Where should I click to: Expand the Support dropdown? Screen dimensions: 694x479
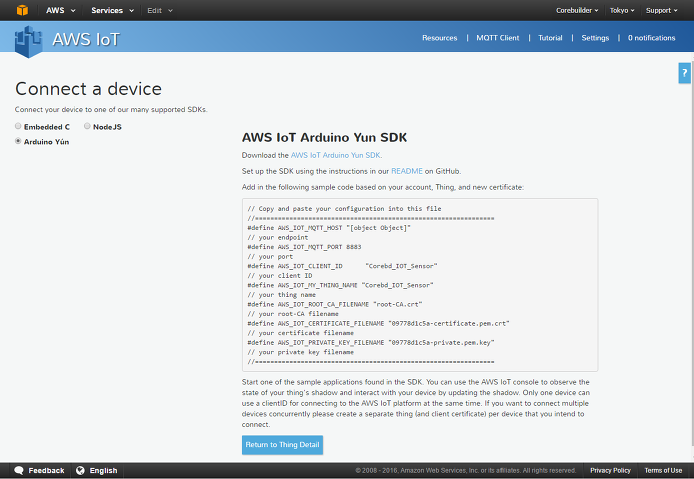click(661, 10)
